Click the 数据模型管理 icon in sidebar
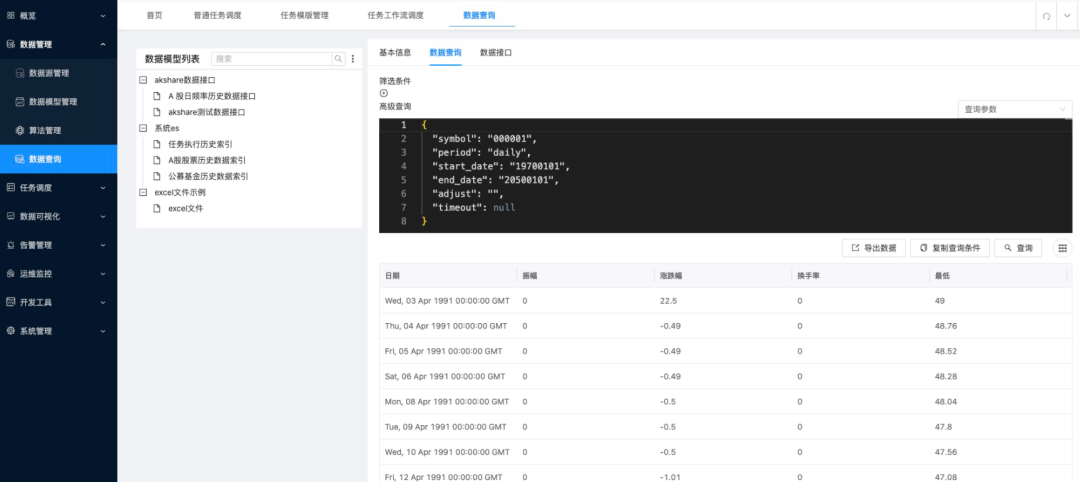 coord(20,102)
